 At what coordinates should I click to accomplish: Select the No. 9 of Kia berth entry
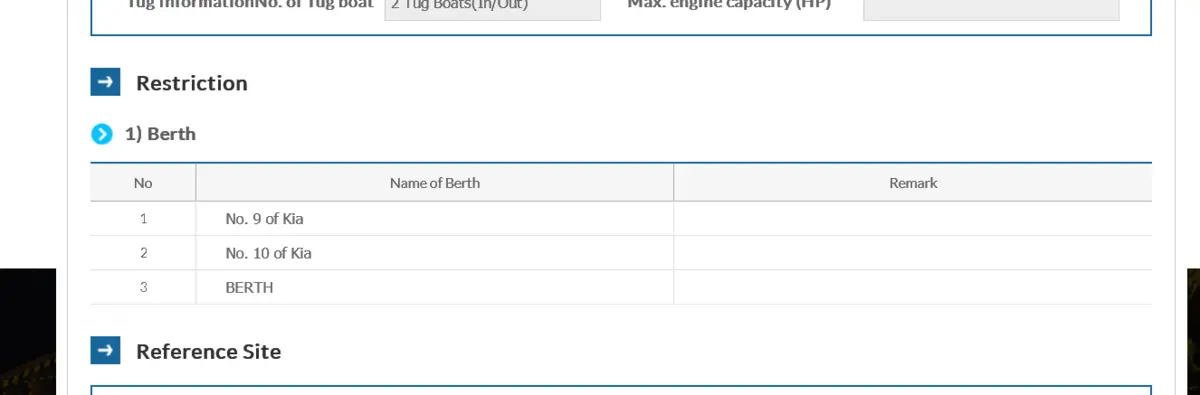265,219
